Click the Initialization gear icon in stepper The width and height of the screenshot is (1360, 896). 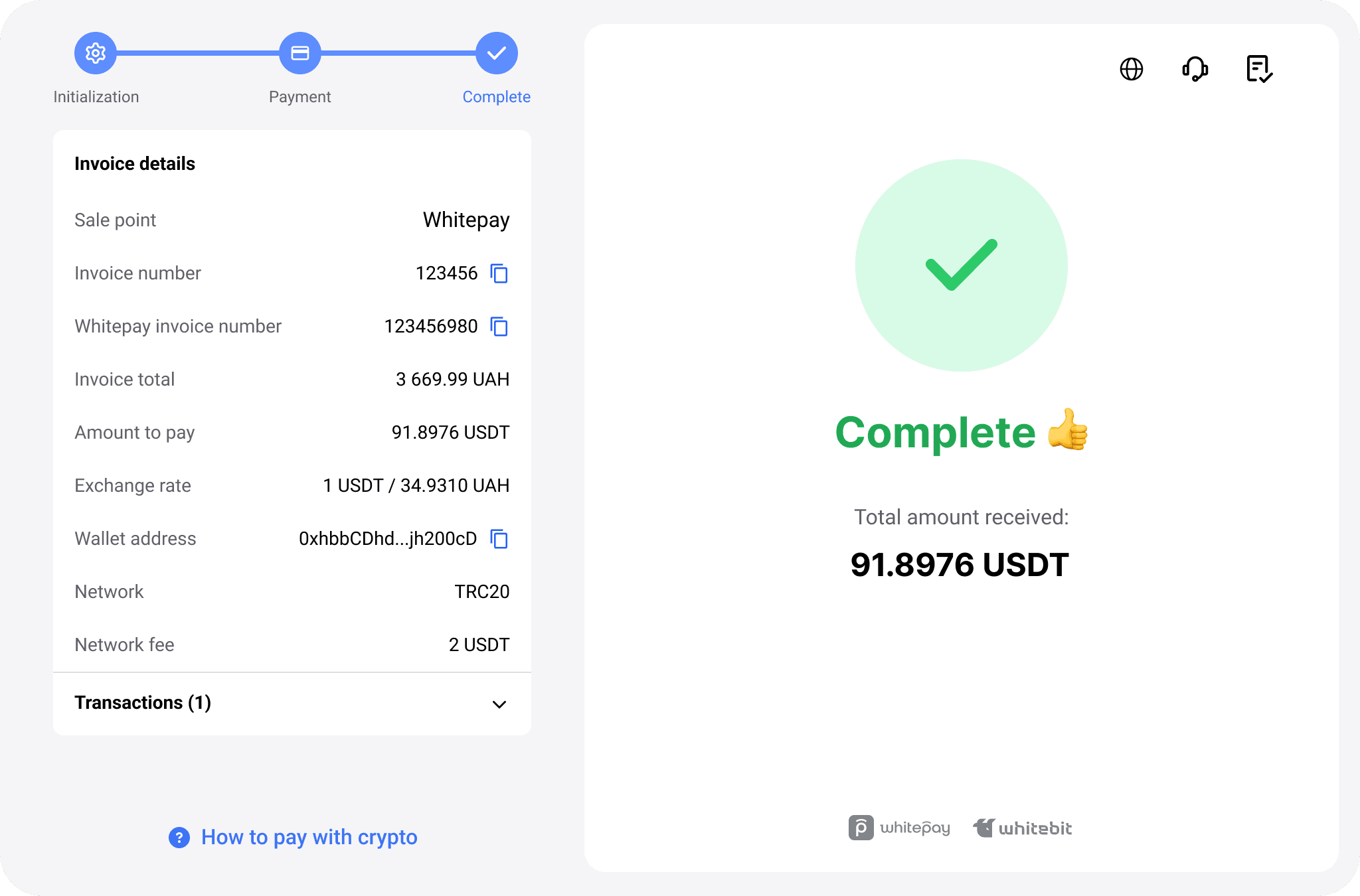coord(96,52)
